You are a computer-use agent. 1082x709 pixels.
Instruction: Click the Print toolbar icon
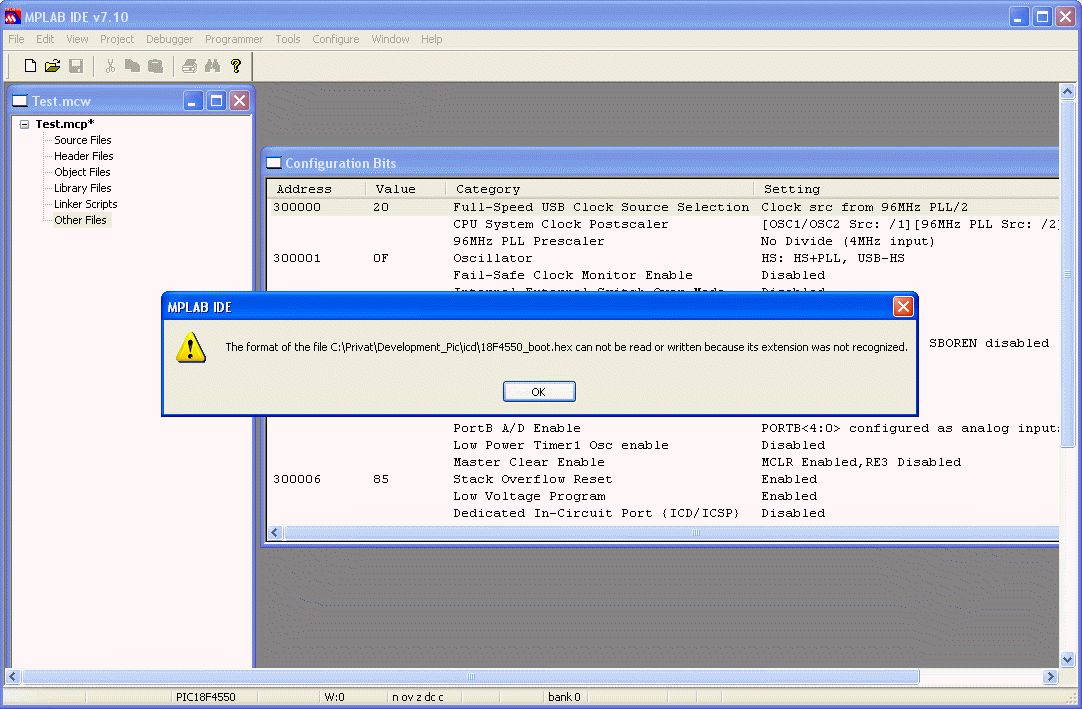(189, 66)
